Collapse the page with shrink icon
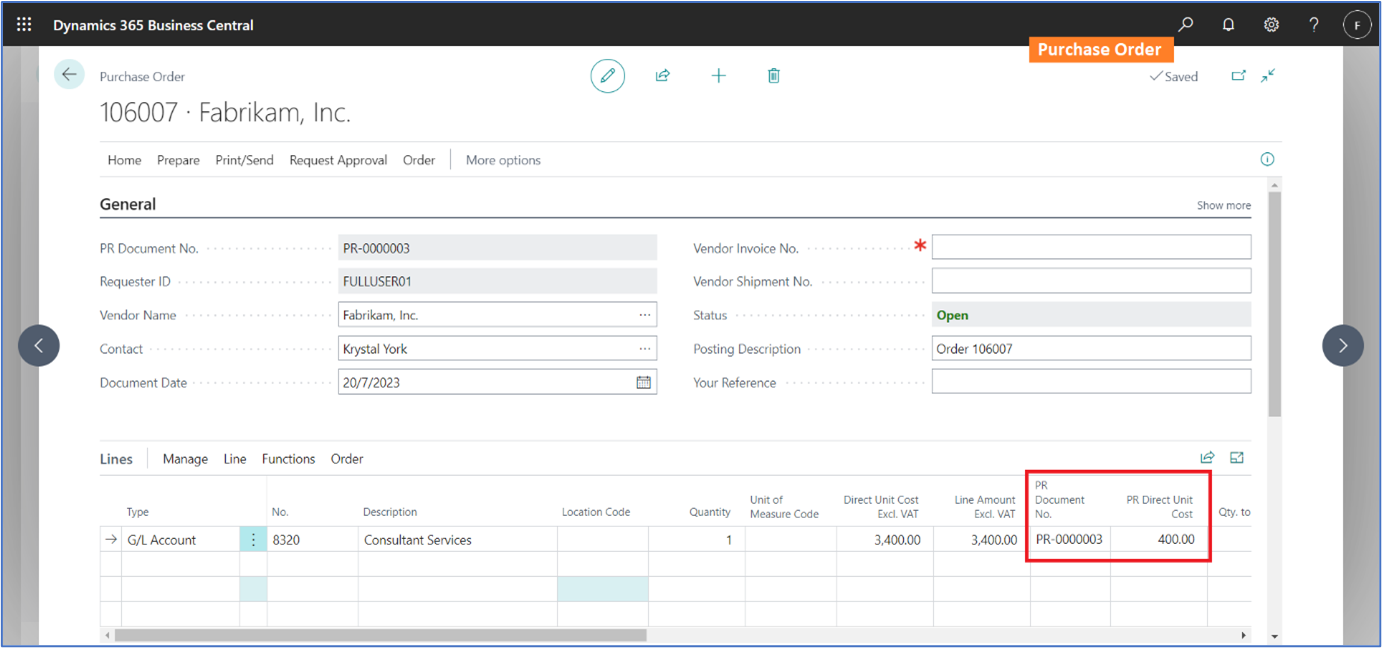1382x648 pixels. (1268, 76)
